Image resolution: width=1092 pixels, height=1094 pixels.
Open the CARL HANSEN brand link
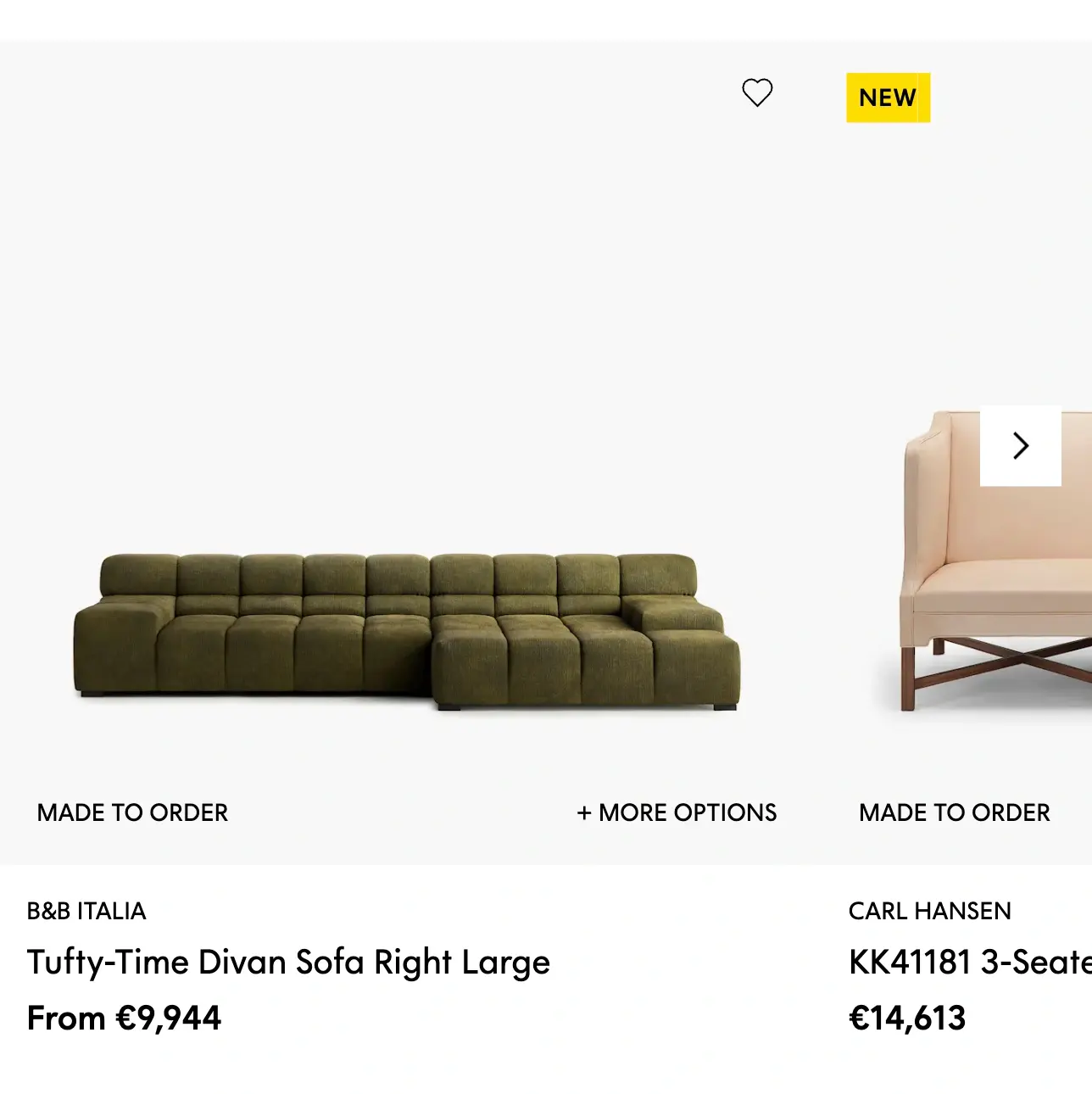[929, 911]
